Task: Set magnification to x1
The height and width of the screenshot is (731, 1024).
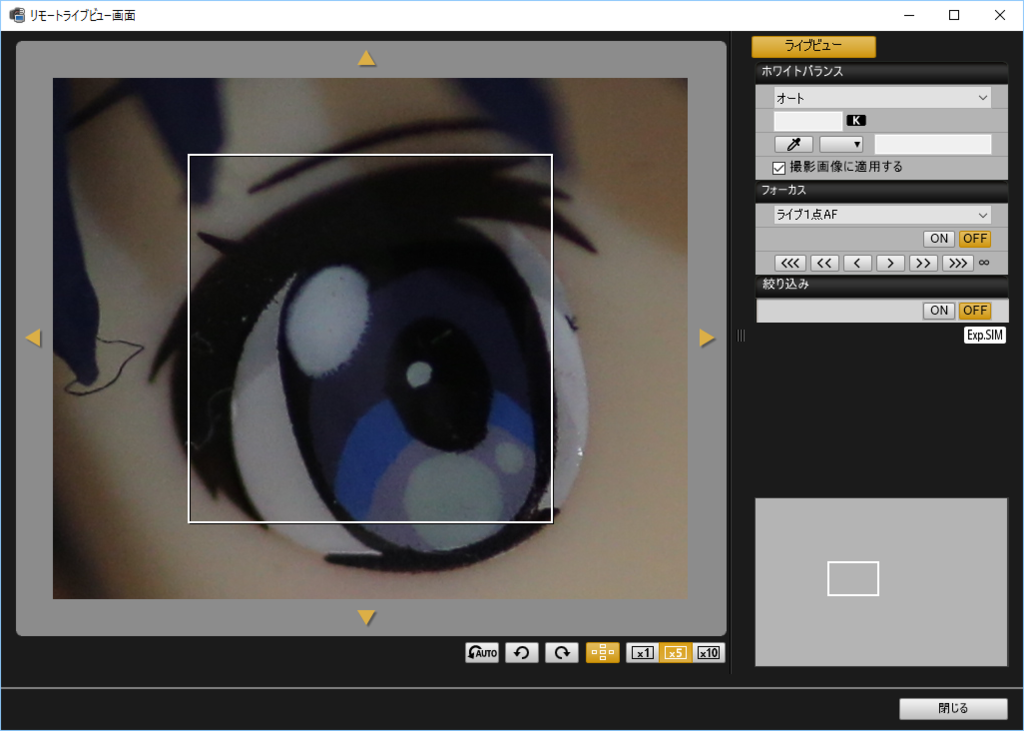Action: point(643,653)
